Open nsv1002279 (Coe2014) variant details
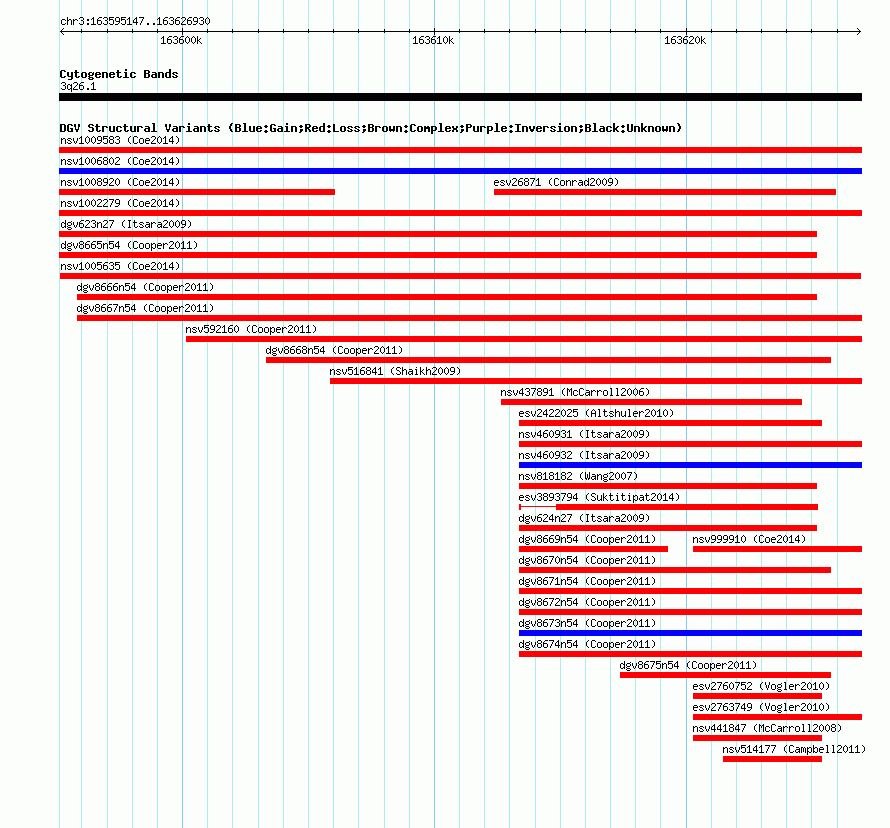The image size is (890, 828). 120,203
